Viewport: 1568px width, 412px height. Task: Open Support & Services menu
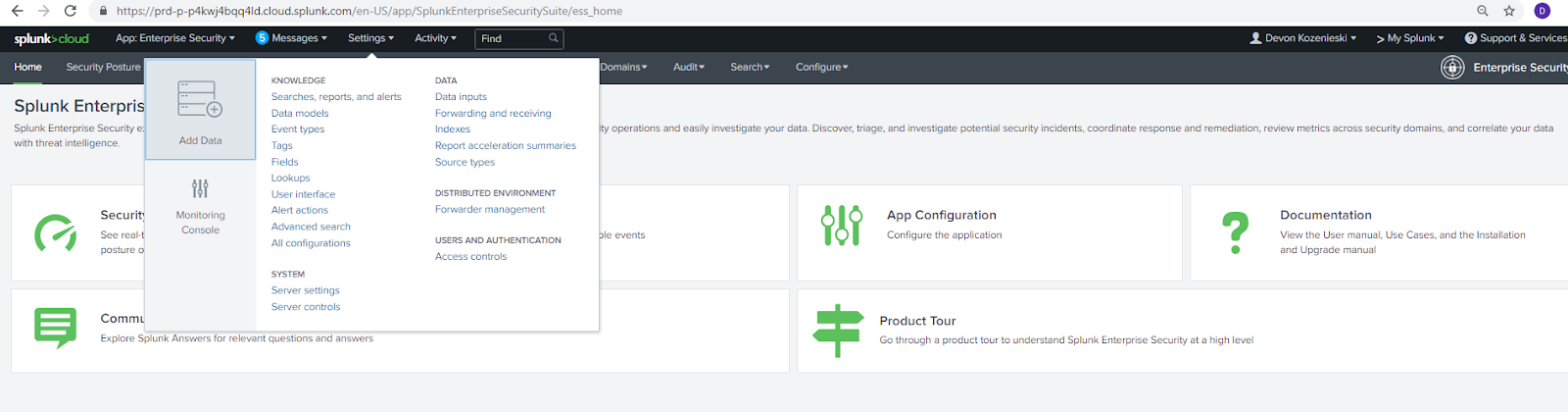pos(1516,38)
